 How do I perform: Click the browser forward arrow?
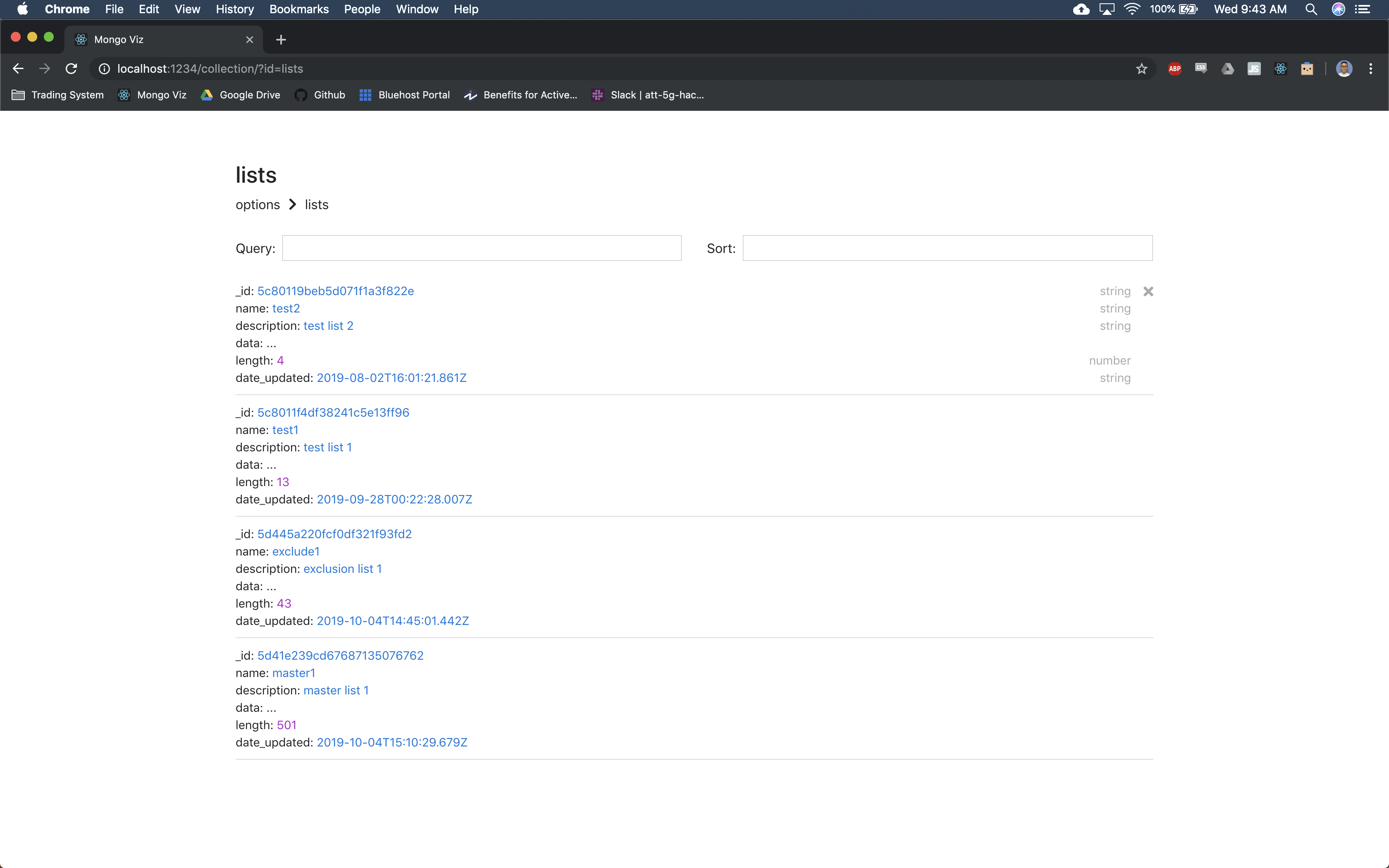(x=44, y=69)
